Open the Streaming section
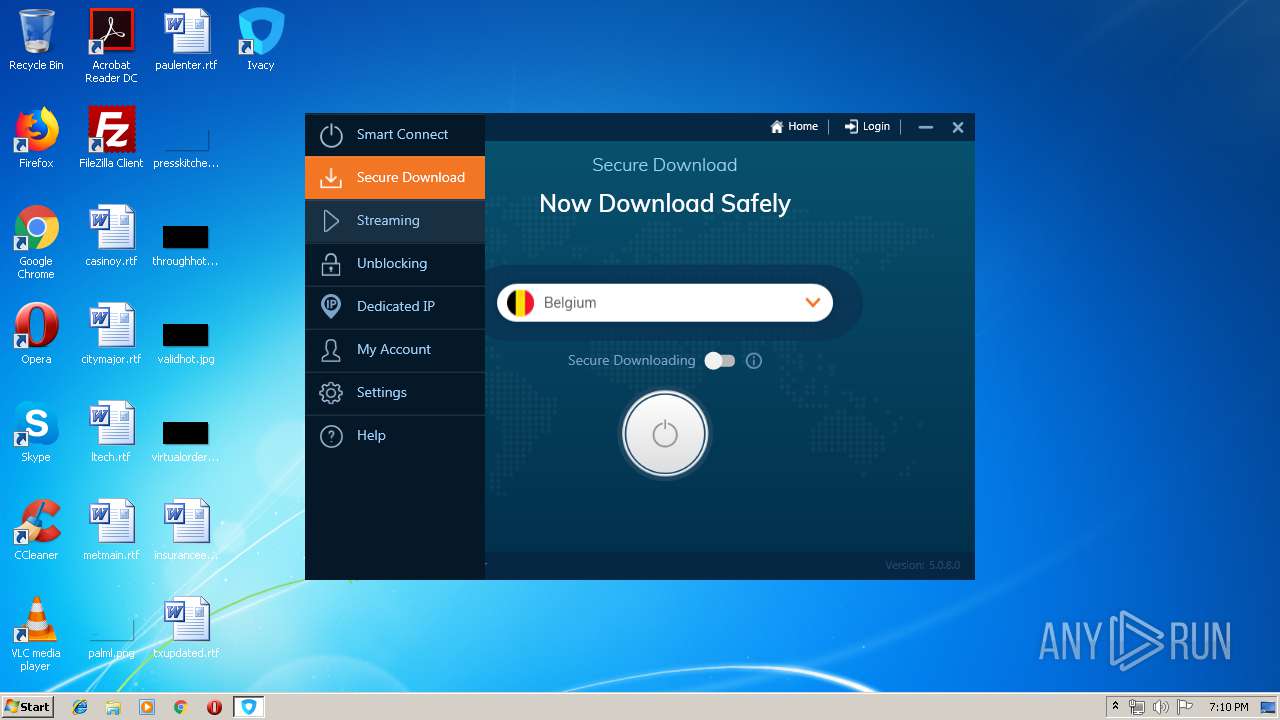 coord(395,220)
